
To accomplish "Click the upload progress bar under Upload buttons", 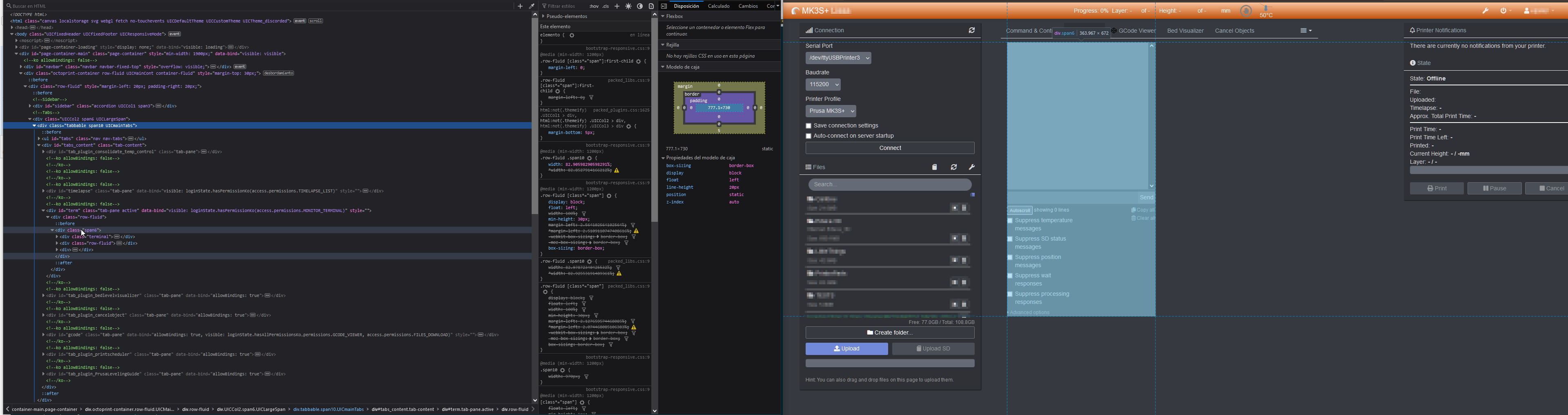I will tap(889, 363).
